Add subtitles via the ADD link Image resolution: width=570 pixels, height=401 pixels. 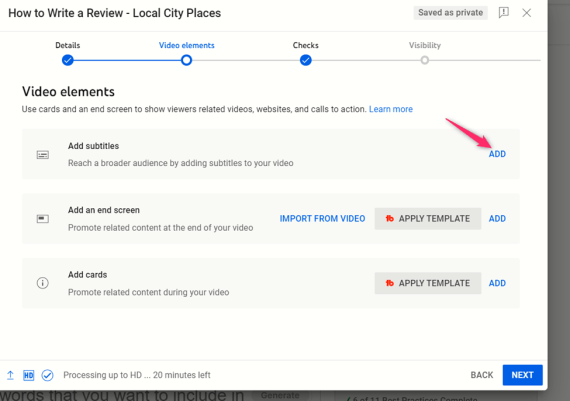(x=497, y=154)
